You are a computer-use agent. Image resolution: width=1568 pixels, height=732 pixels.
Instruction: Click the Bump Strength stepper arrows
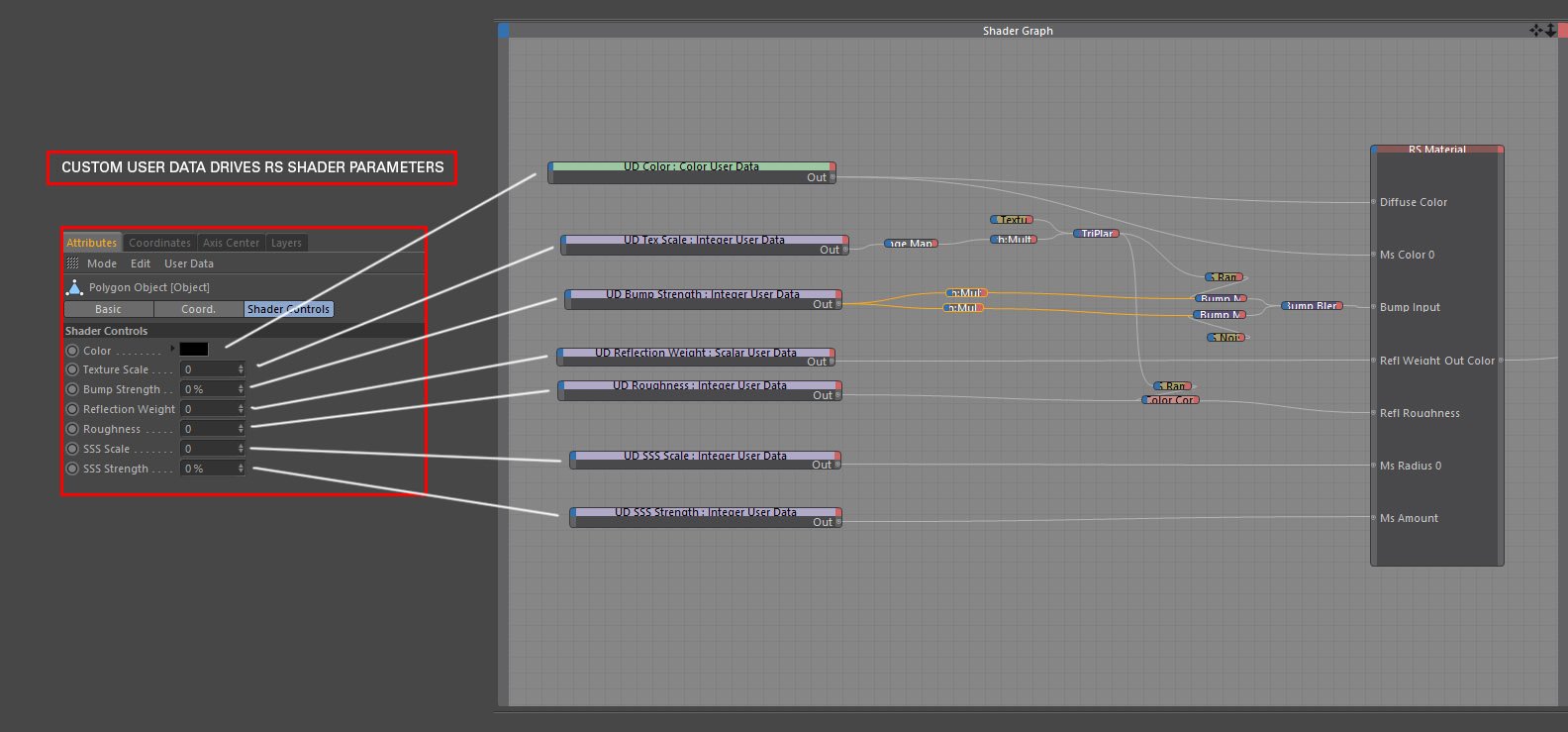click(x=241, y=389)
